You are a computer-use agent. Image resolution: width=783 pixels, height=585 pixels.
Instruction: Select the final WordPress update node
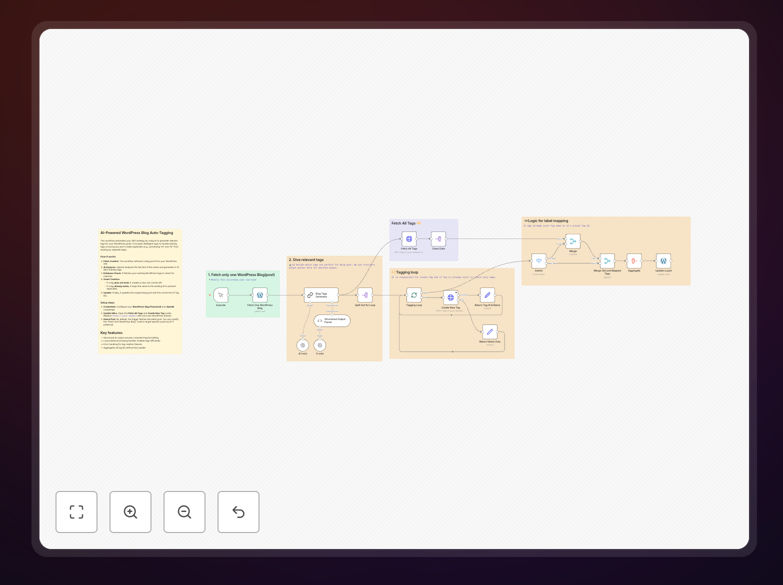pyautogui.click(x=663, y=261)
